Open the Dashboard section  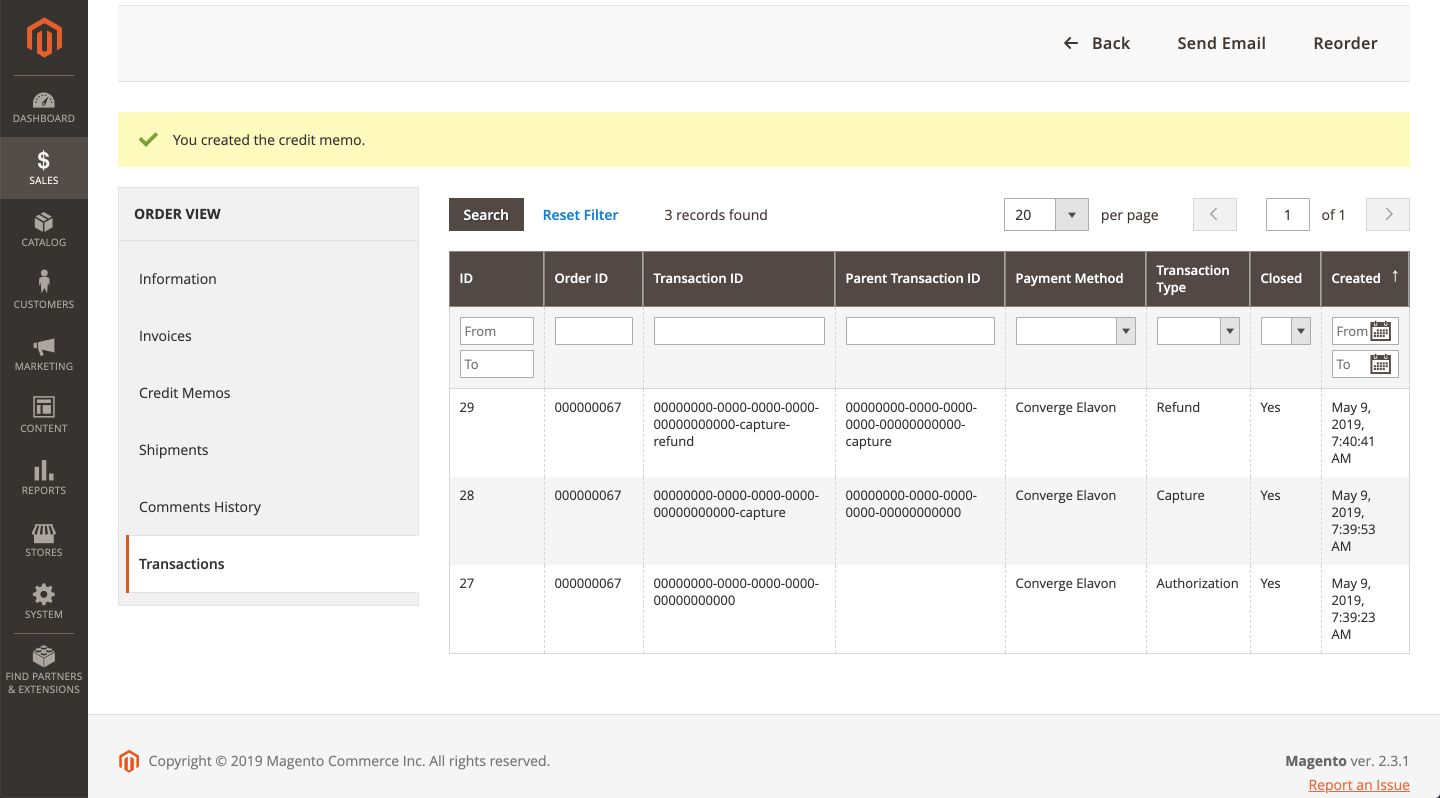(44, 107)
